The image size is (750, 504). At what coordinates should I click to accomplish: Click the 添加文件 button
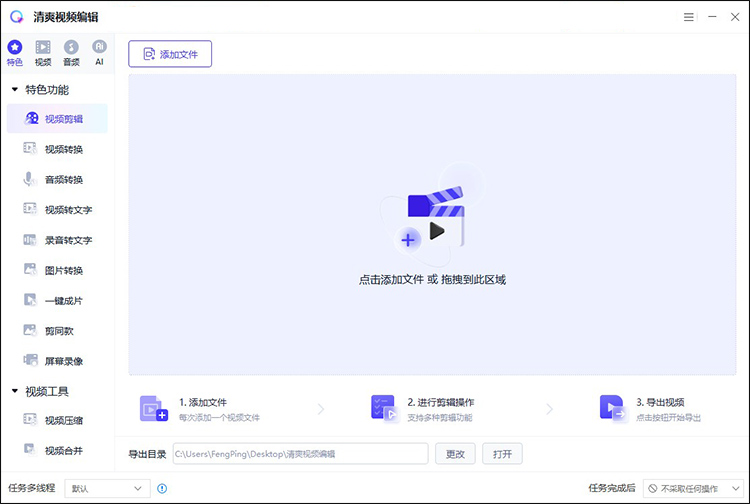[170, 54]
